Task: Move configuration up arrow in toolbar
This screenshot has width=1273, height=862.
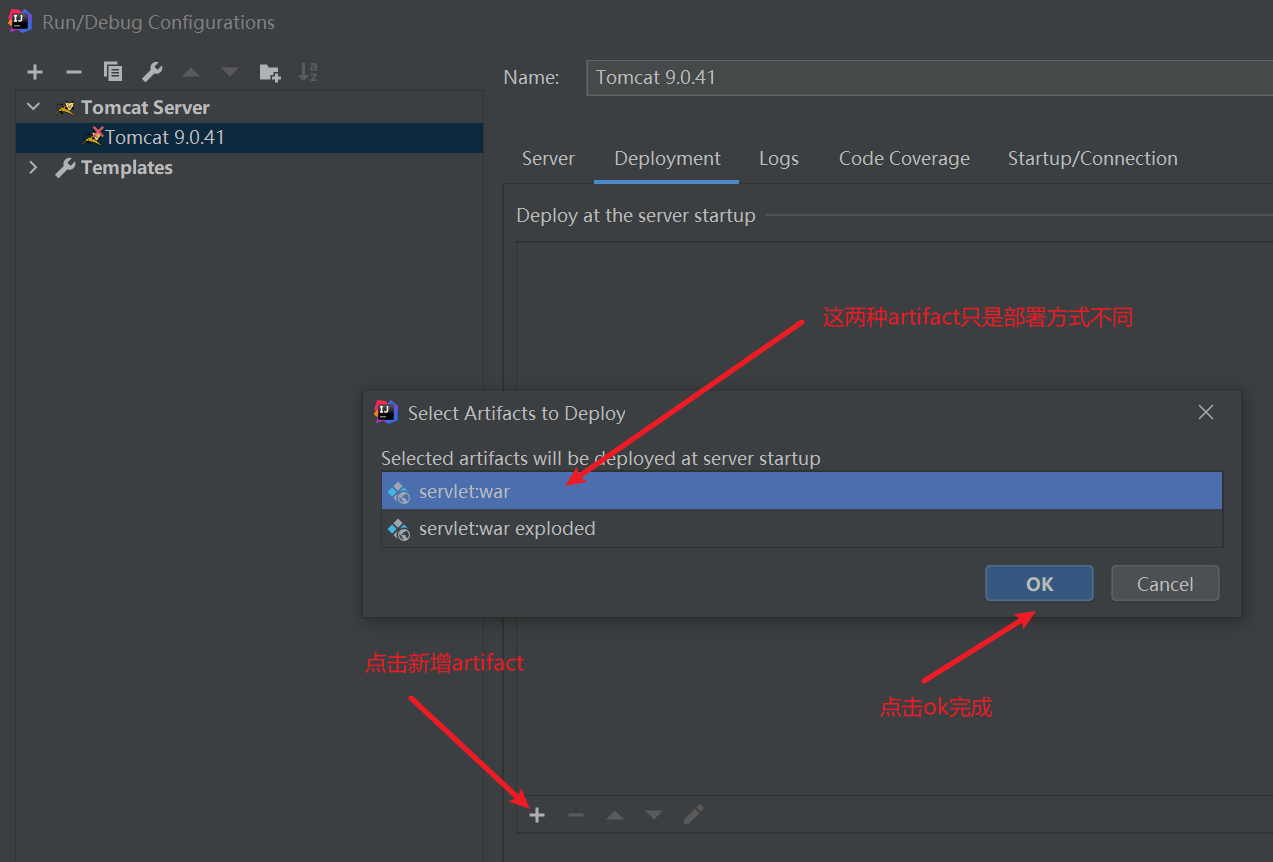Action: (191, 72)
